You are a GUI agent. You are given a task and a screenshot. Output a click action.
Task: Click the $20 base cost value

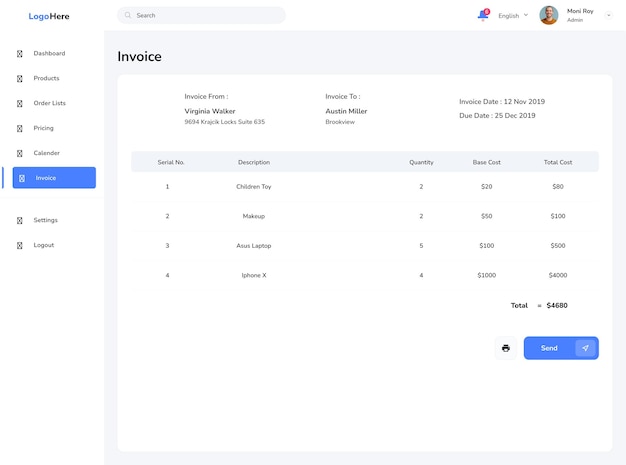click(x=487, y=186)
